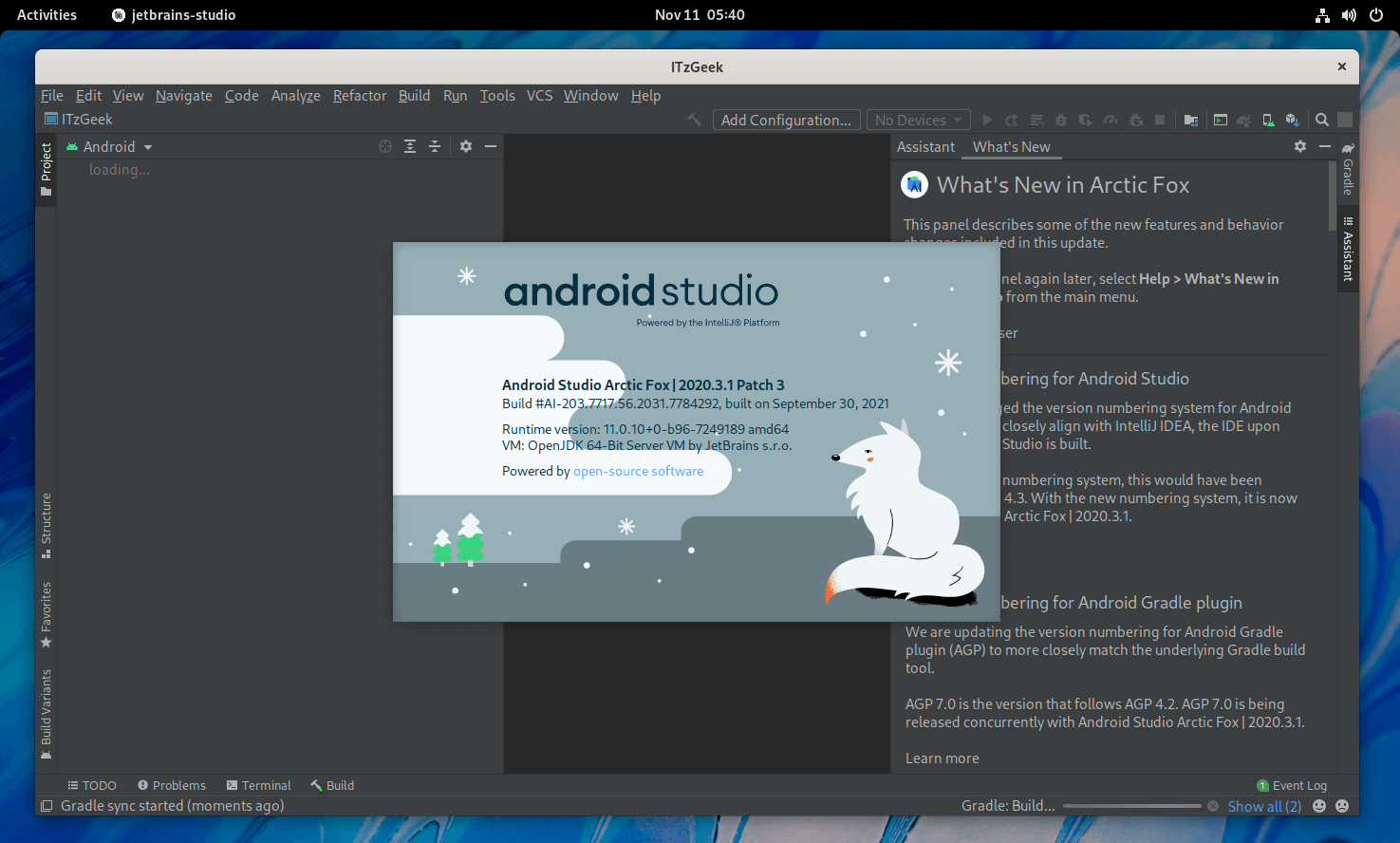Click the Show all (2) link
The image size is (1400, 843).
(1264, 806)
